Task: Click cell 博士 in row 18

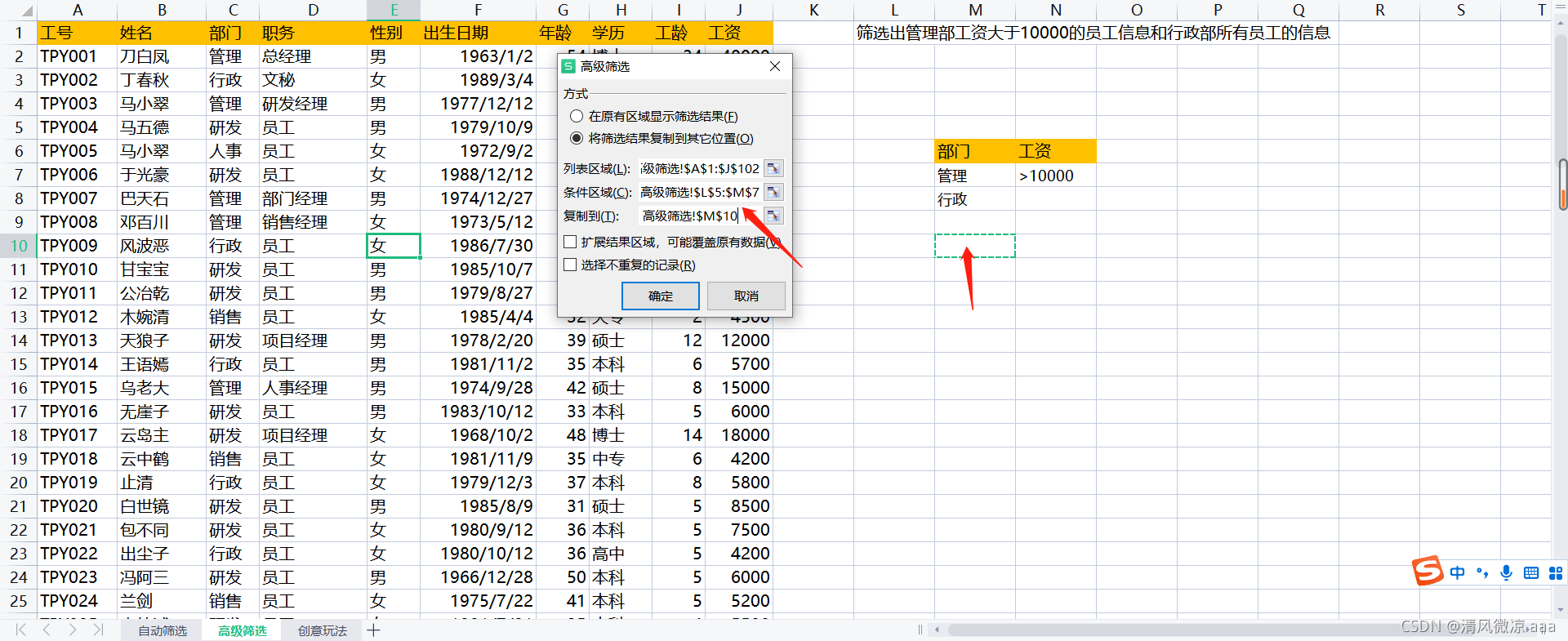Action: tap(621, 435)
